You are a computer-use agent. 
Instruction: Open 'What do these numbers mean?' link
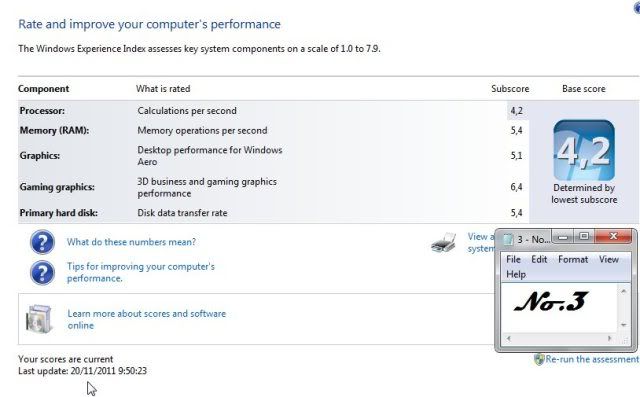pos(131,242)
